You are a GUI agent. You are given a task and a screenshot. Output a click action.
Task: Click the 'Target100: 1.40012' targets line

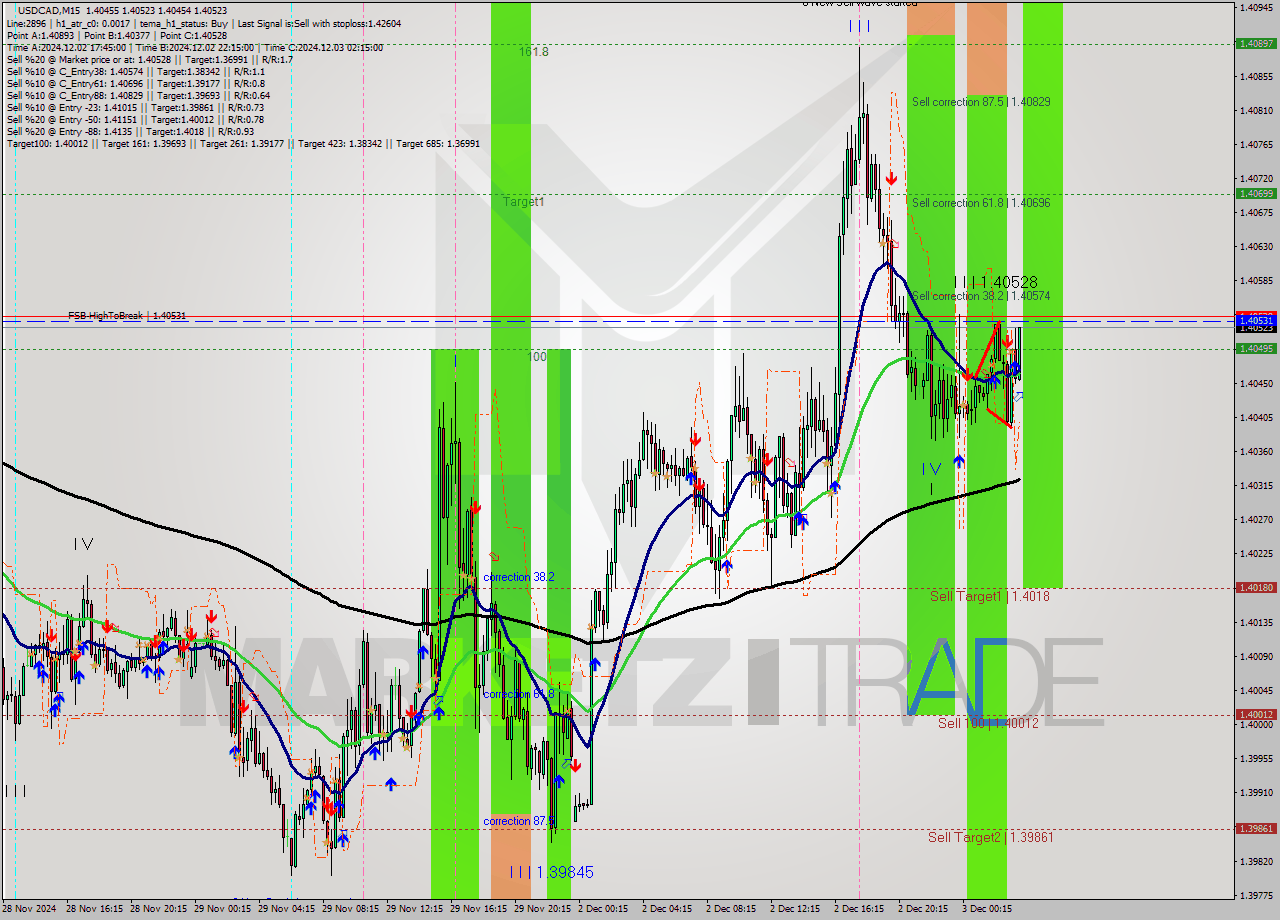click(243, 143)
